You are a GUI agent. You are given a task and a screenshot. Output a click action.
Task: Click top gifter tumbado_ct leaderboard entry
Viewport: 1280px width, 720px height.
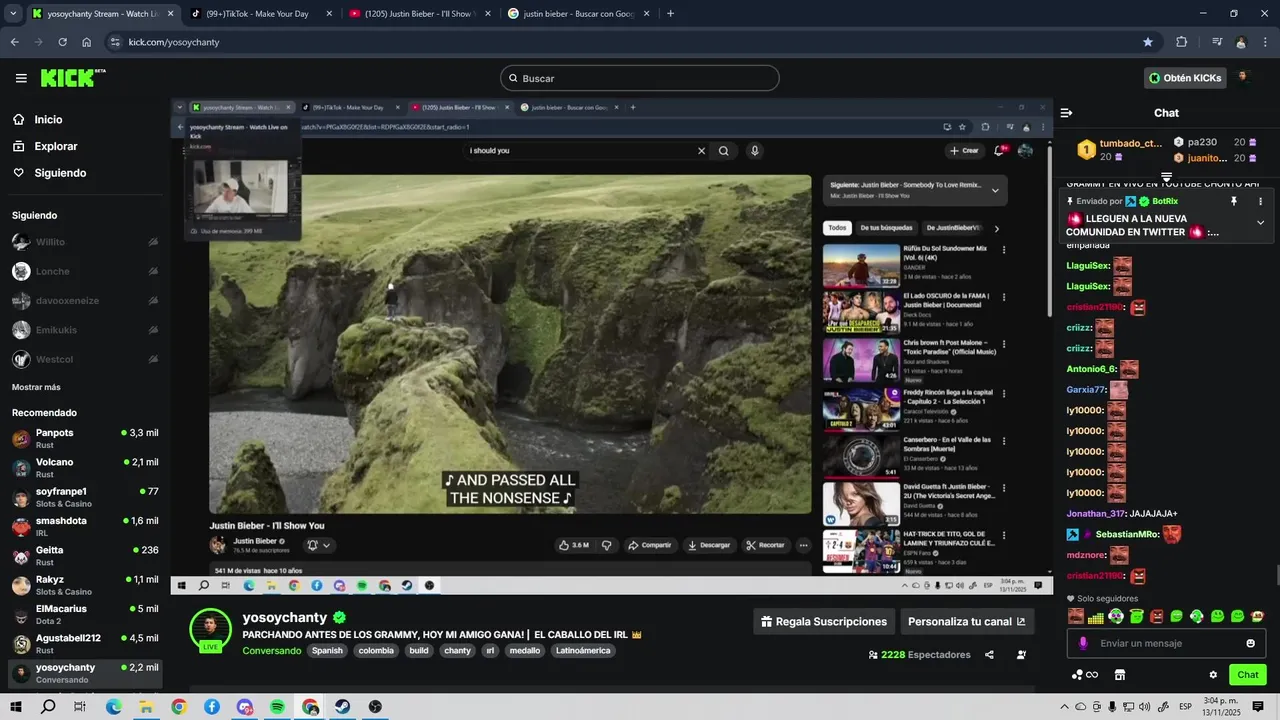click(1120, 150)
